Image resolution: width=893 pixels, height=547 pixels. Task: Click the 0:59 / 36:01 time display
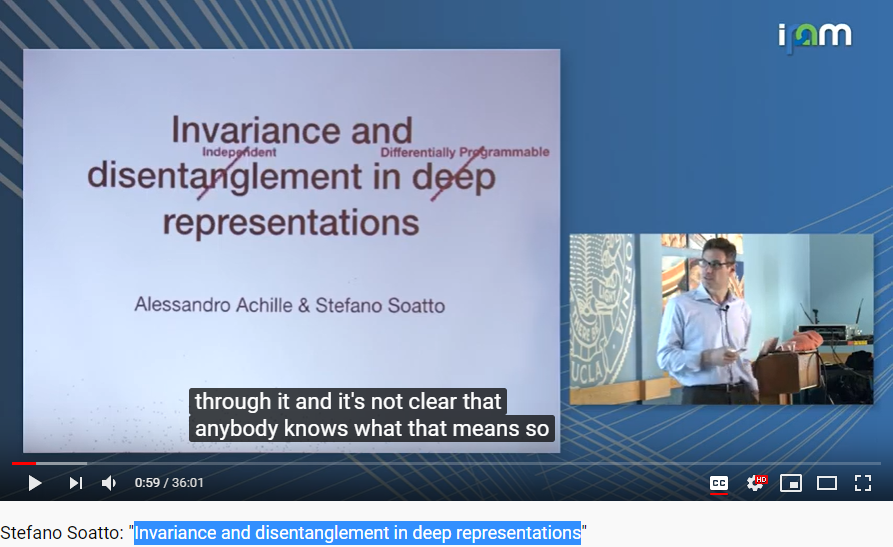click(x=169, y=483)
